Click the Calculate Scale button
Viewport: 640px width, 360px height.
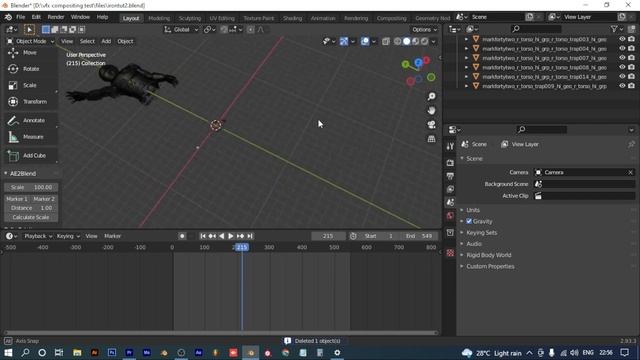coord(31,217)
